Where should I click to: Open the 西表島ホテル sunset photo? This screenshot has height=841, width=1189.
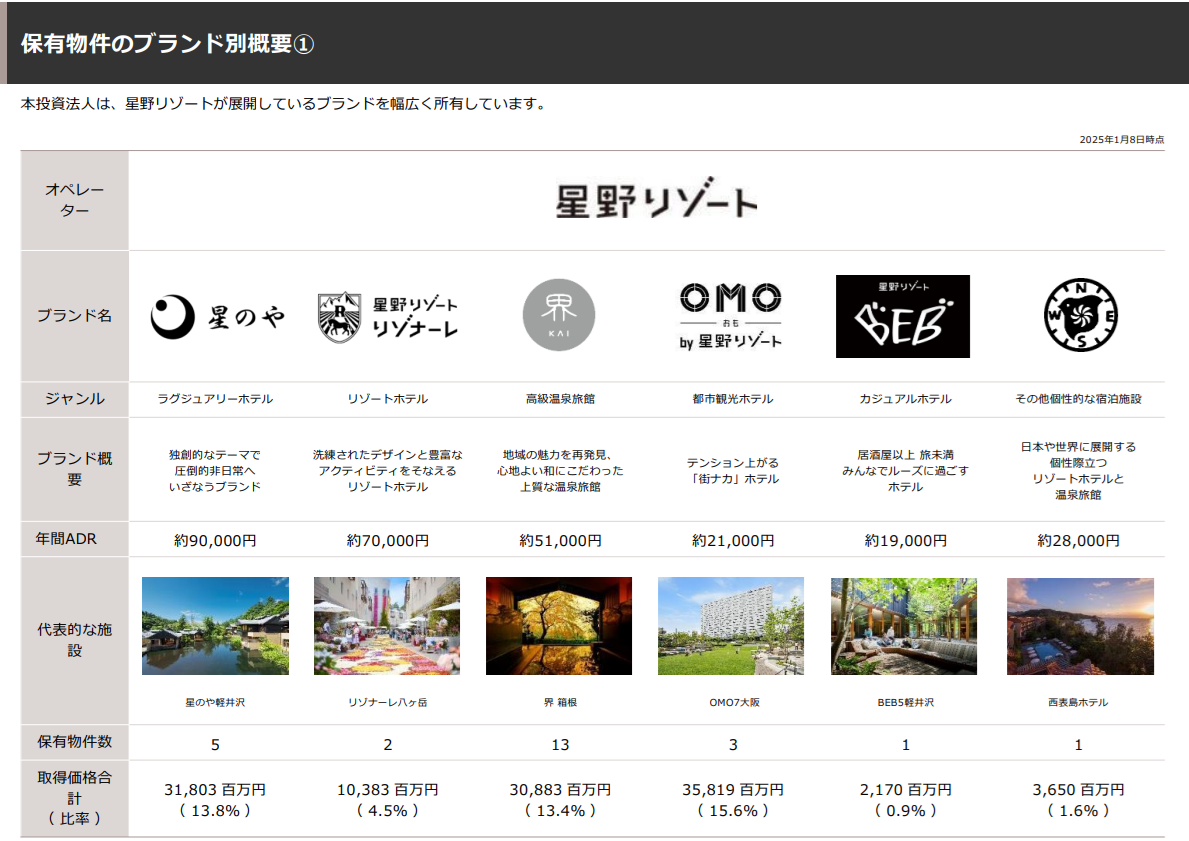click(x=1081, y=626)
